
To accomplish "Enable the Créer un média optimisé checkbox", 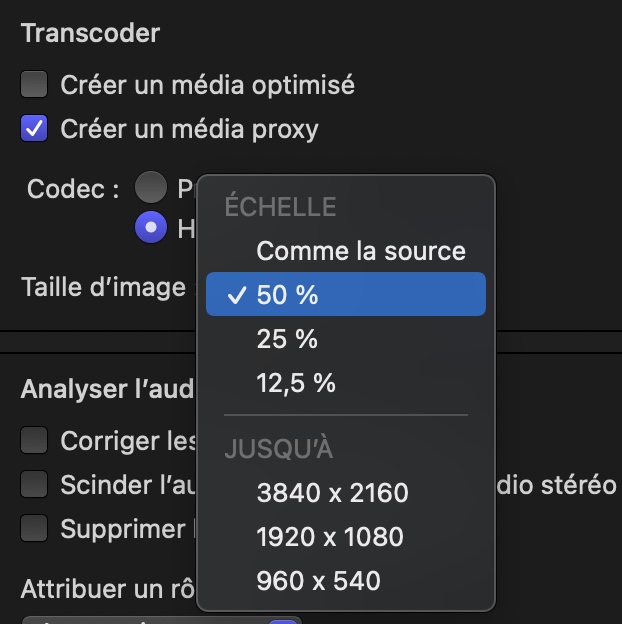I will [x=35, y=85].
